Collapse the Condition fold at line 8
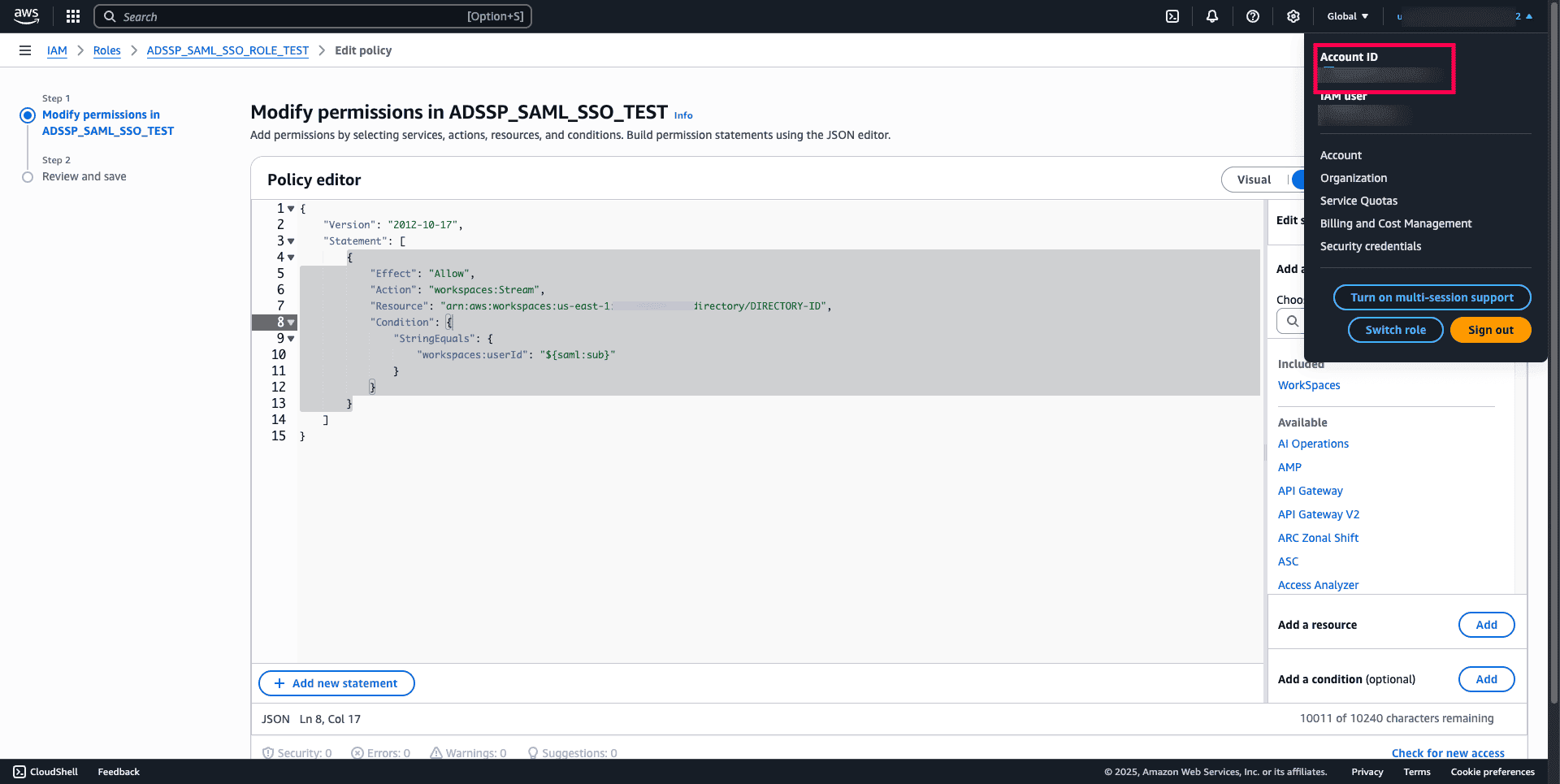 291,323
